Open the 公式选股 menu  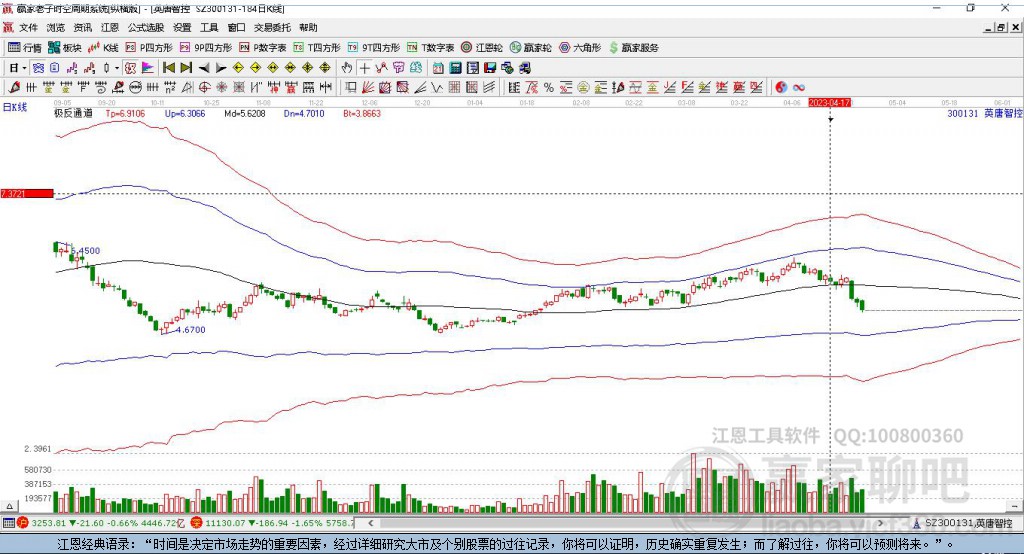point(146,27)
